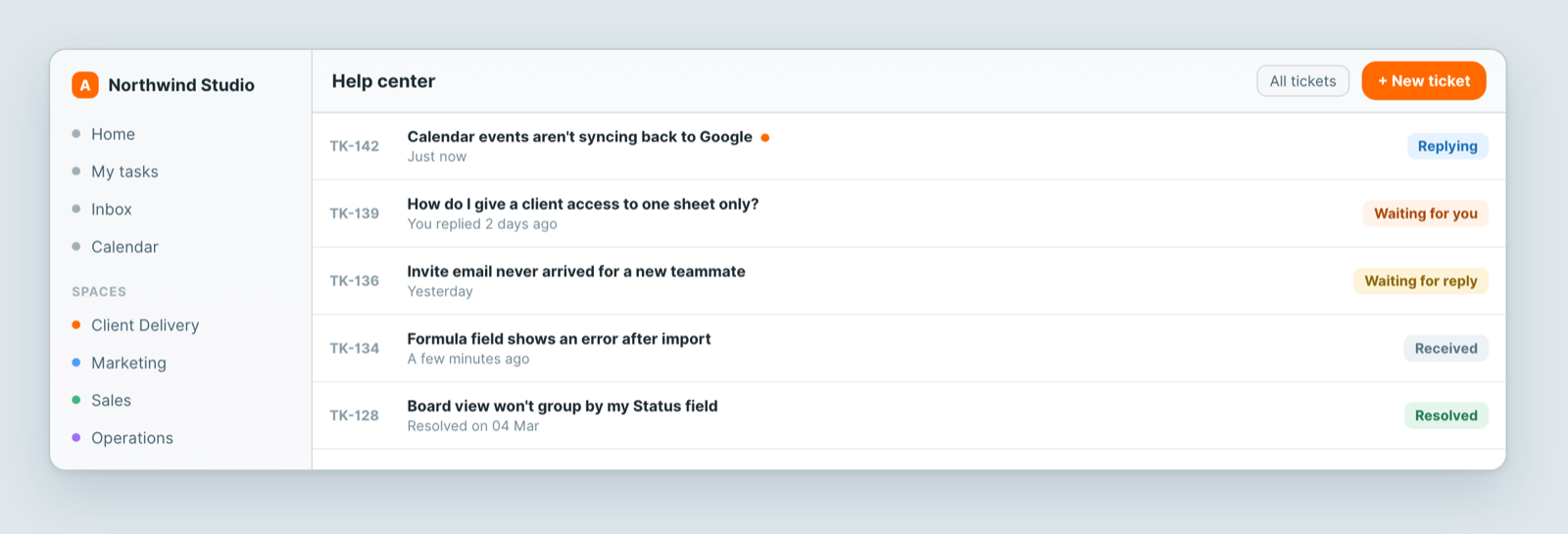The width and height of the screenshot is (1568, 534).
Task: Click 'You replied 2 days ago' text
Action: tap(482, 224)
